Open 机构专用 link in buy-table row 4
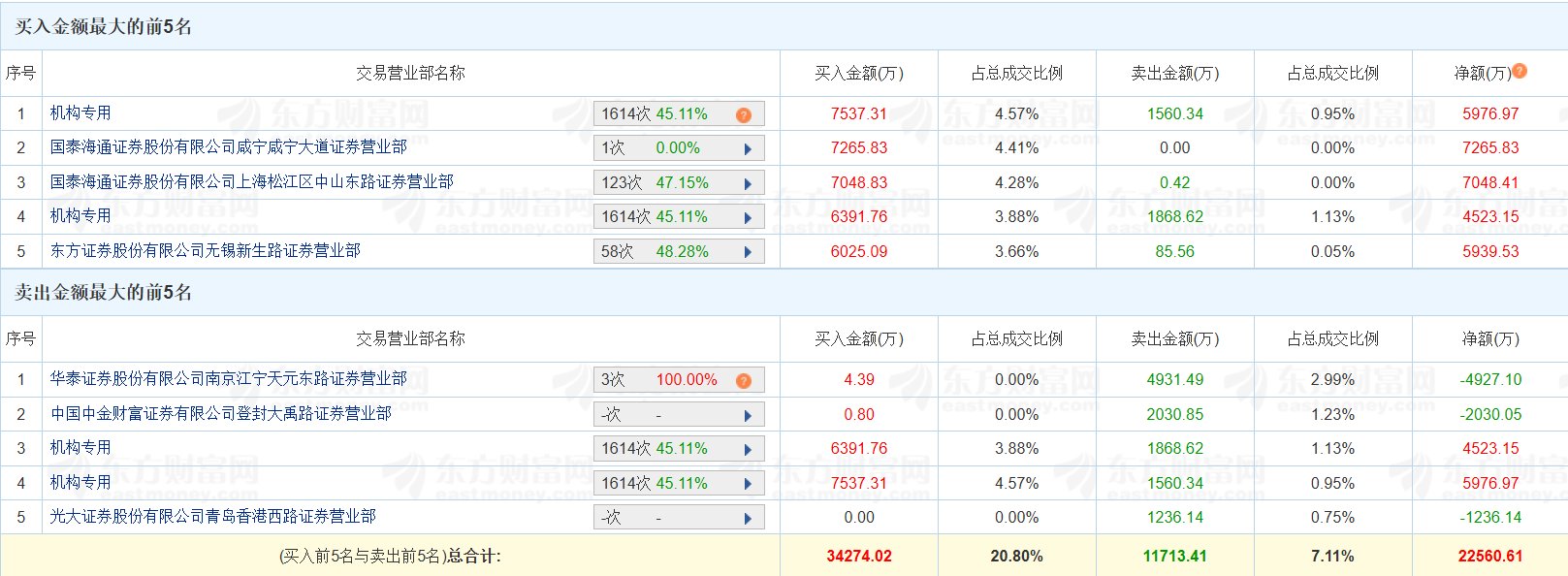The height and width of the screenshot is (576, 1568). tap(80, 216)
